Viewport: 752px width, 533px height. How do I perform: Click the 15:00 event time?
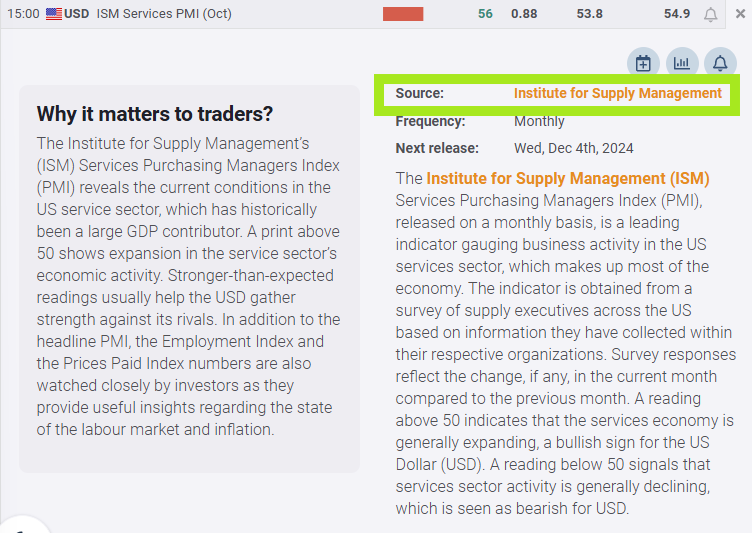pos(23,14)
